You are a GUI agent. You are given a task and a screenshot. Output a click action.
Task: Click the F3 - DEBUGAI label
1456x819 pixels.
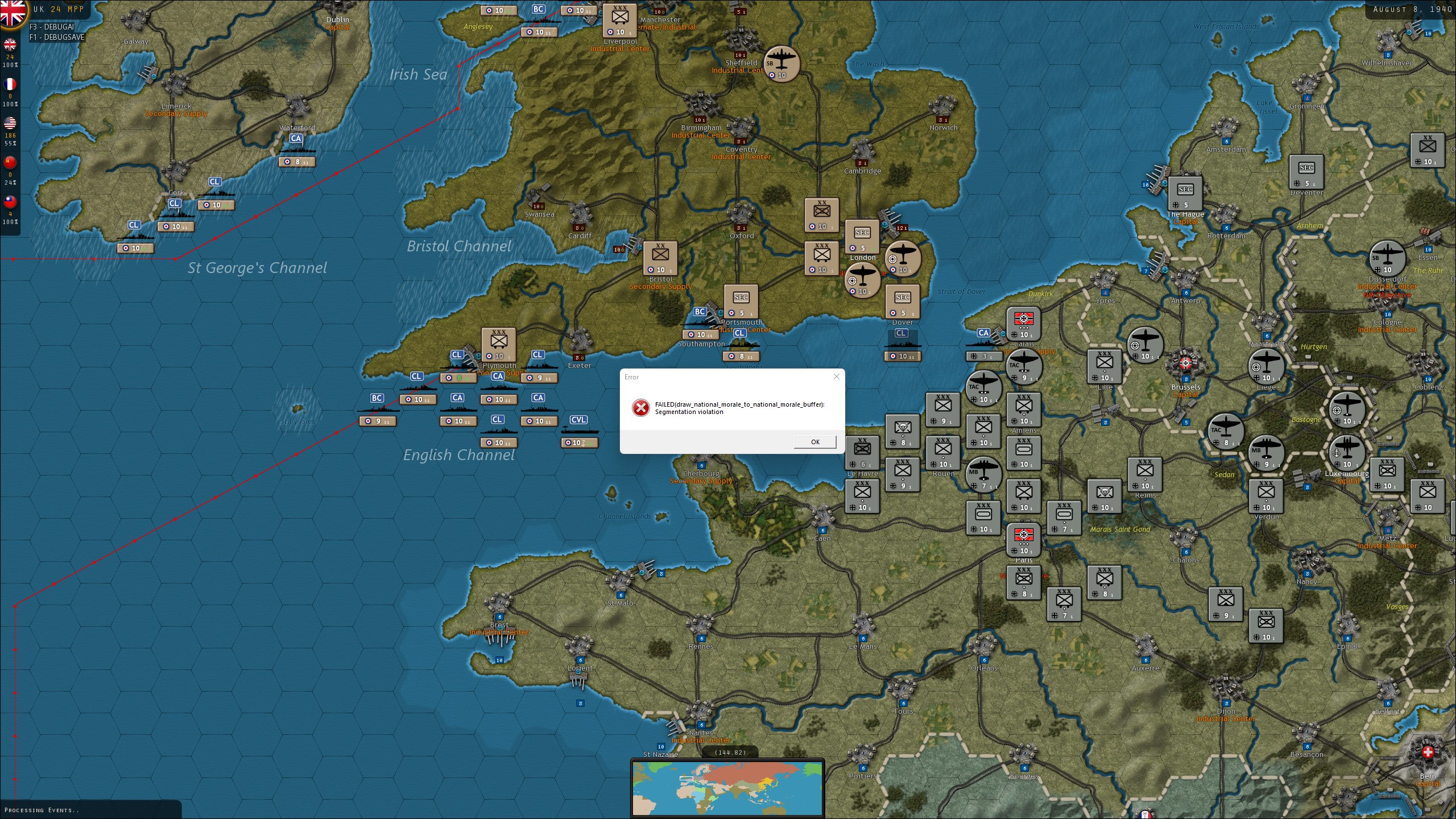[52, 27]
